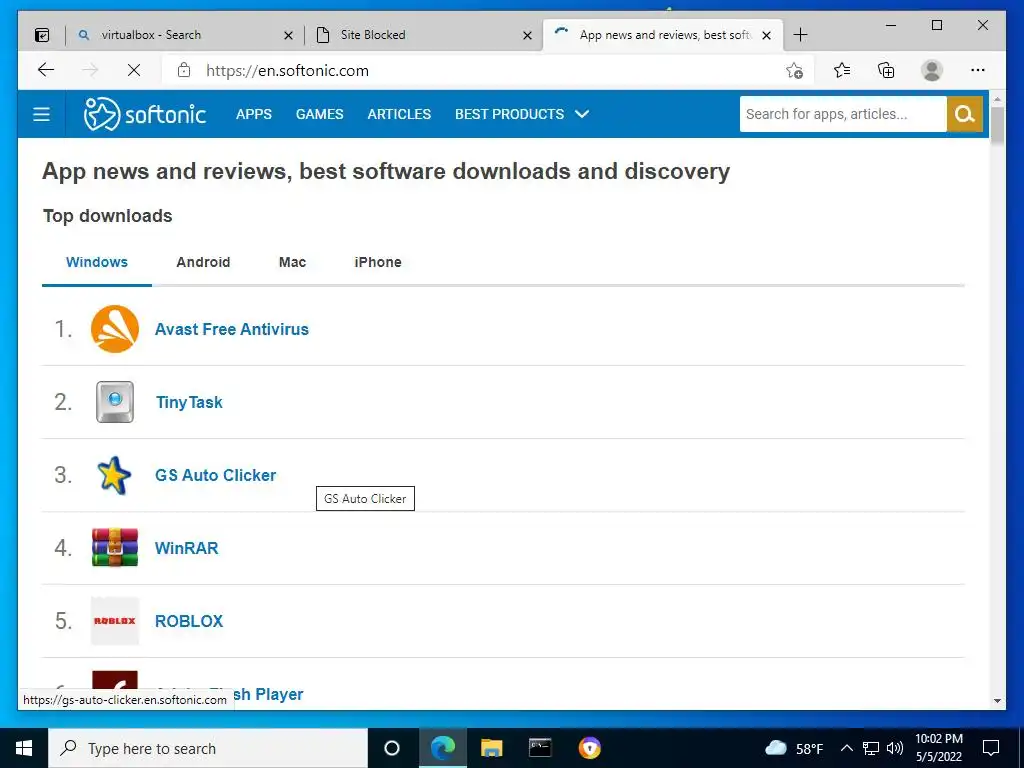Open the Avast Free Antivirus link
The height and width of the screenshot is (768, 1024).
[232, 329]
